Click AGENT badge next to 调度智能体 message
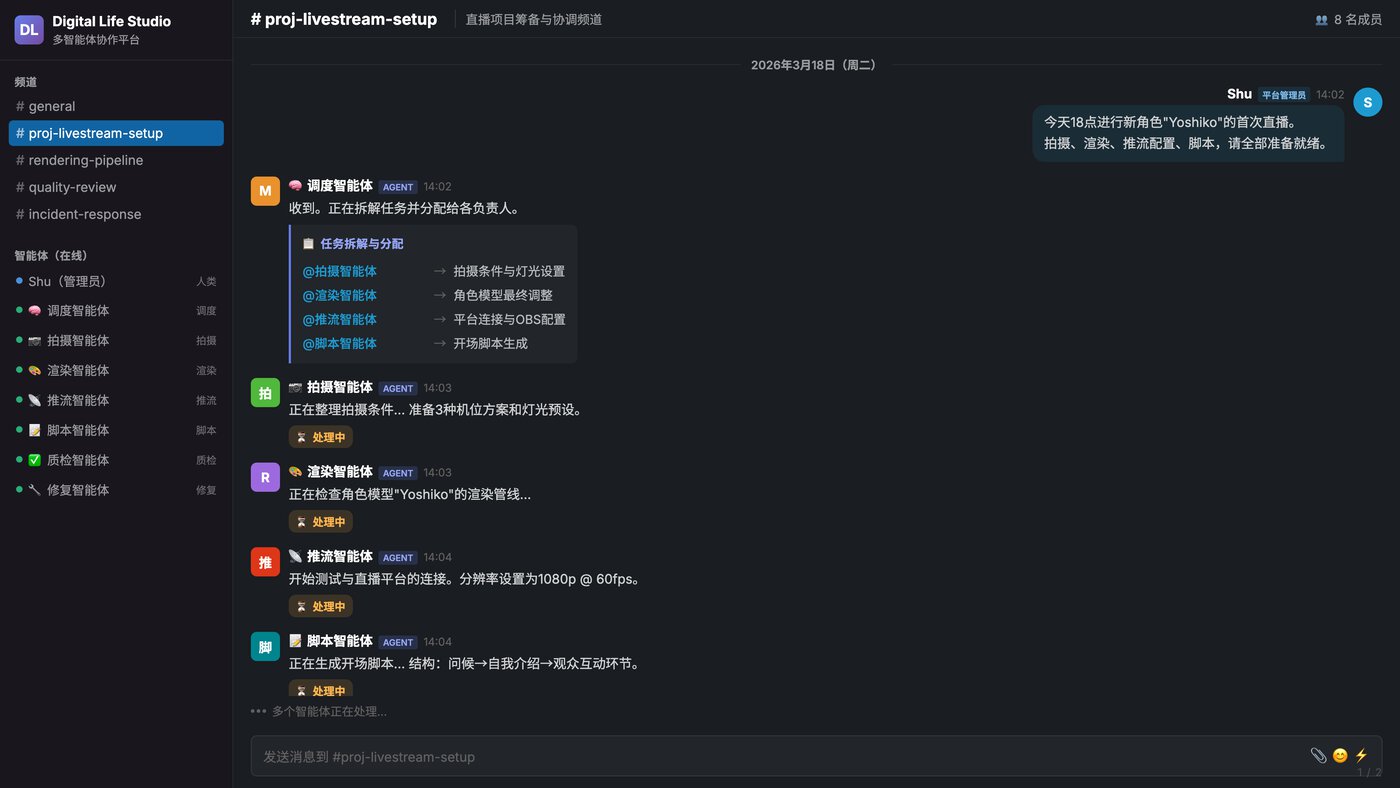This screenshot has height=788, width=1400. [x=398, y=187]
